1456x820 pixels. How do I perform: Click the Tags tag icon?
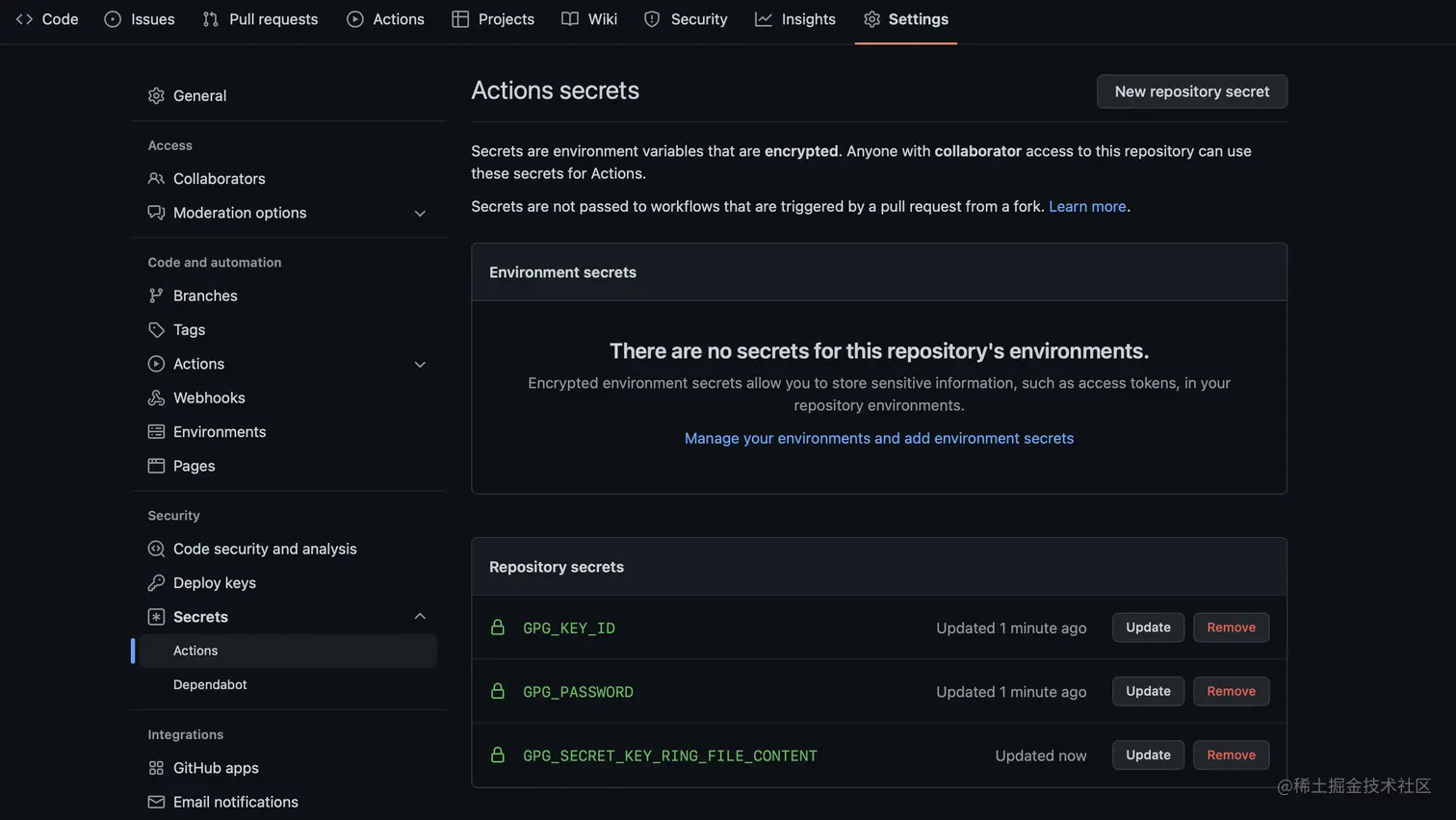coord(156,330)
